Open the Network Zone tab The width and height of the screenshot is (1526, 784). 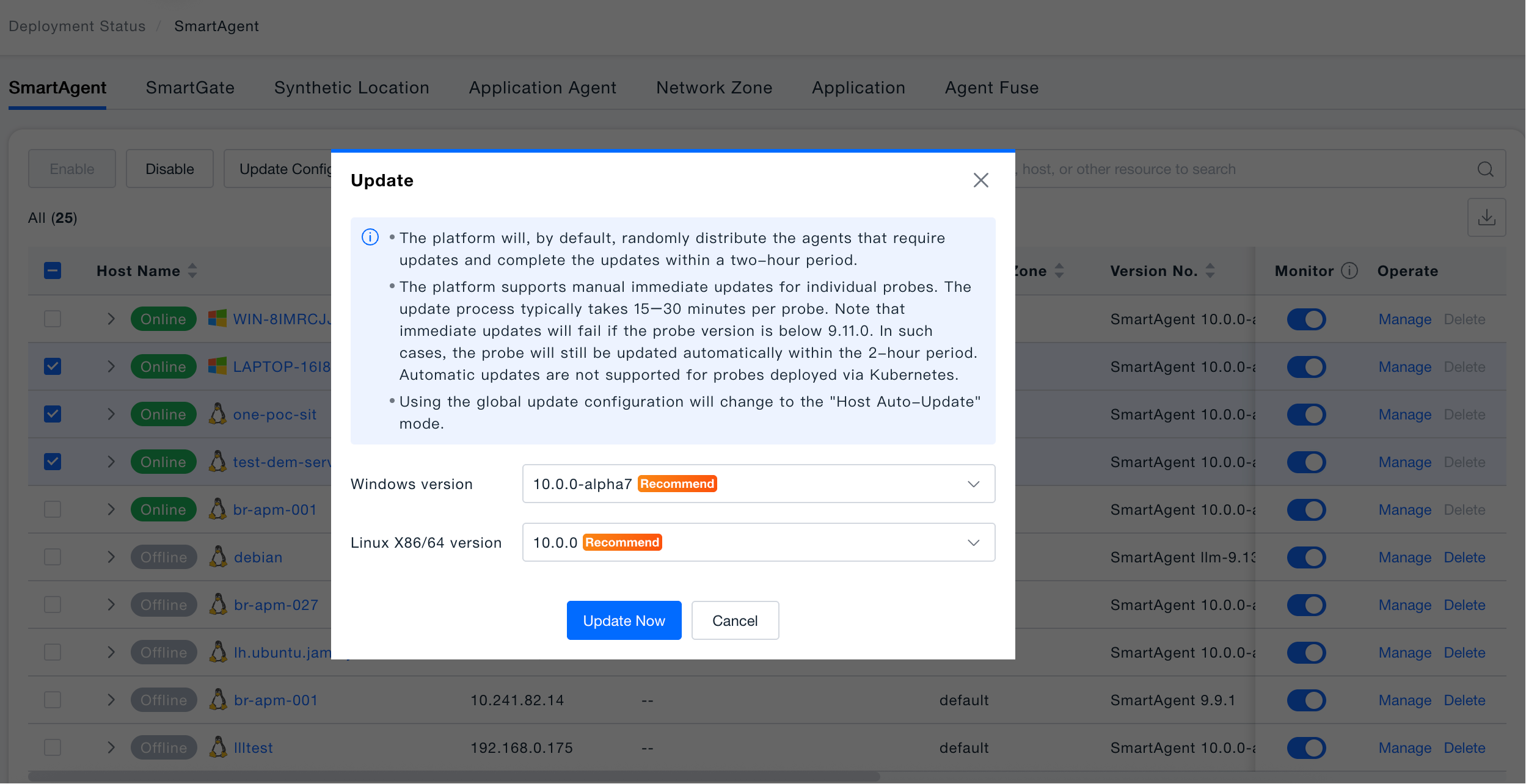714,87
